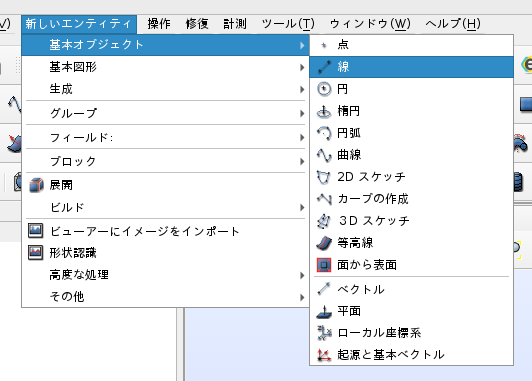532x381 pixels.
Task: Choose 形状認識 from the menu
Action: (x=165, y=253)
